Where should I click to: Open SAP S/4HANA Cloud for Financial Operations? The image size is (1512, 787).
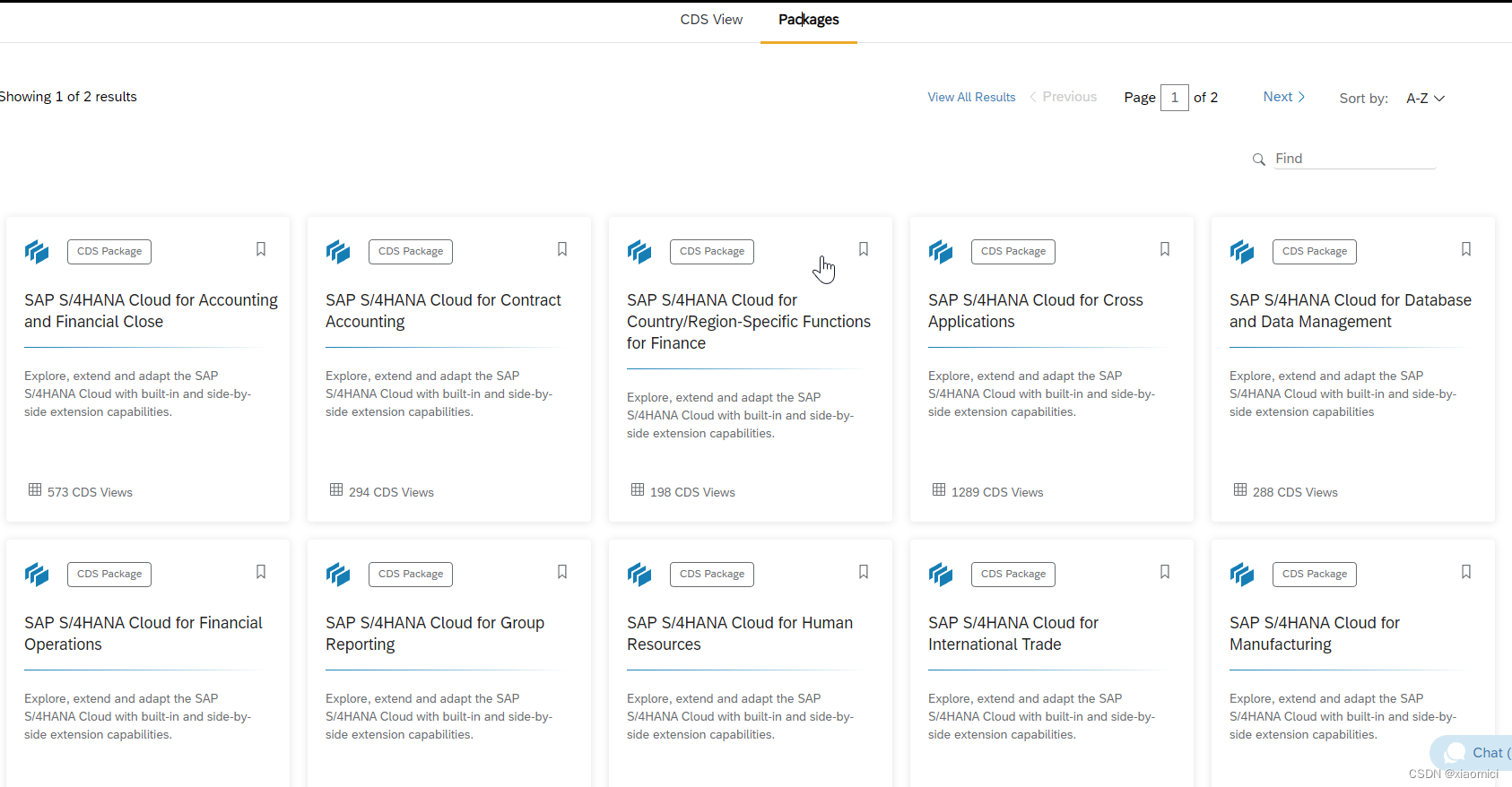(143, 634)
